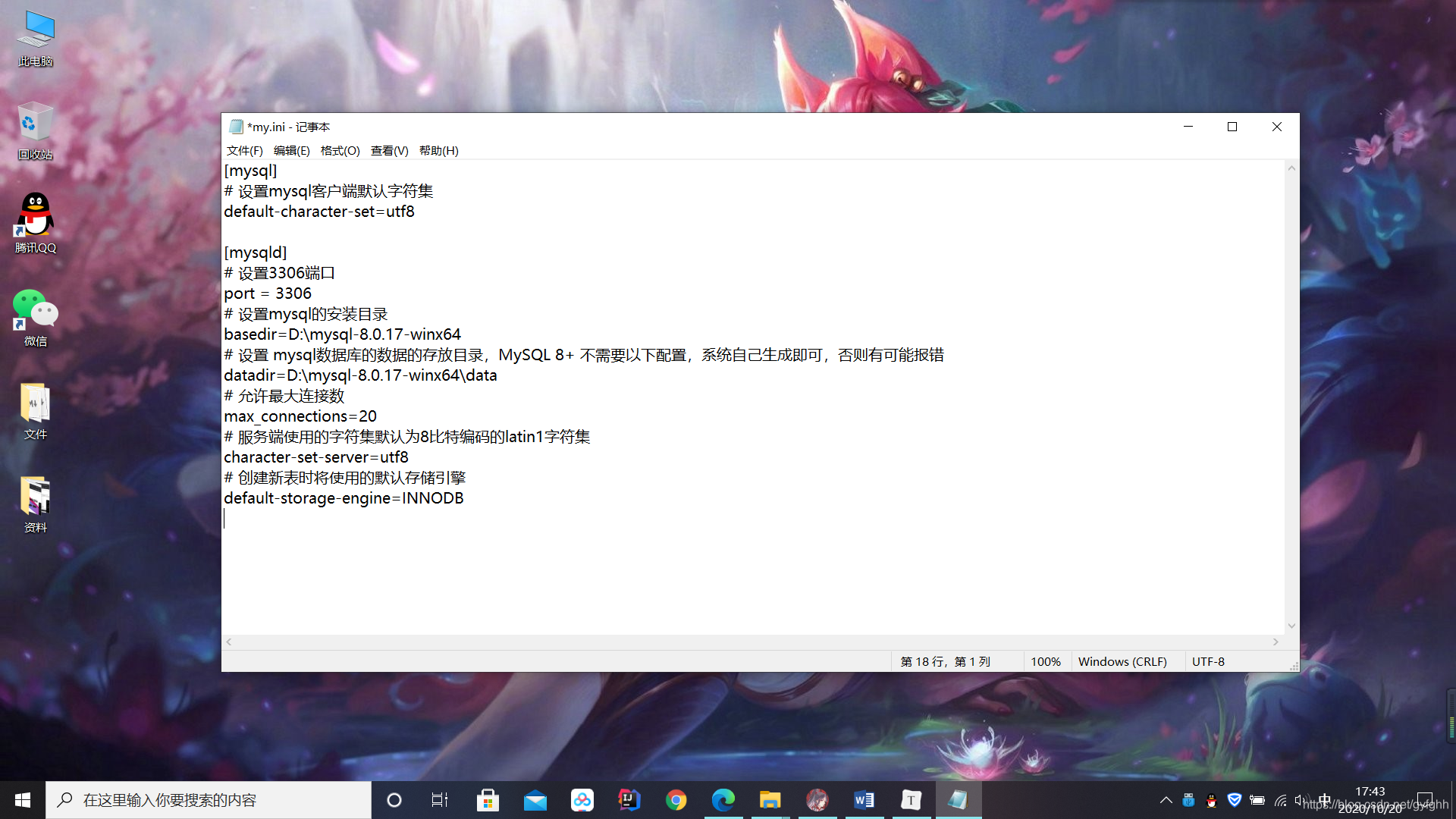Click the UTF-8 encoding status entry
1456x819 pixels.
pos(1208,661)
